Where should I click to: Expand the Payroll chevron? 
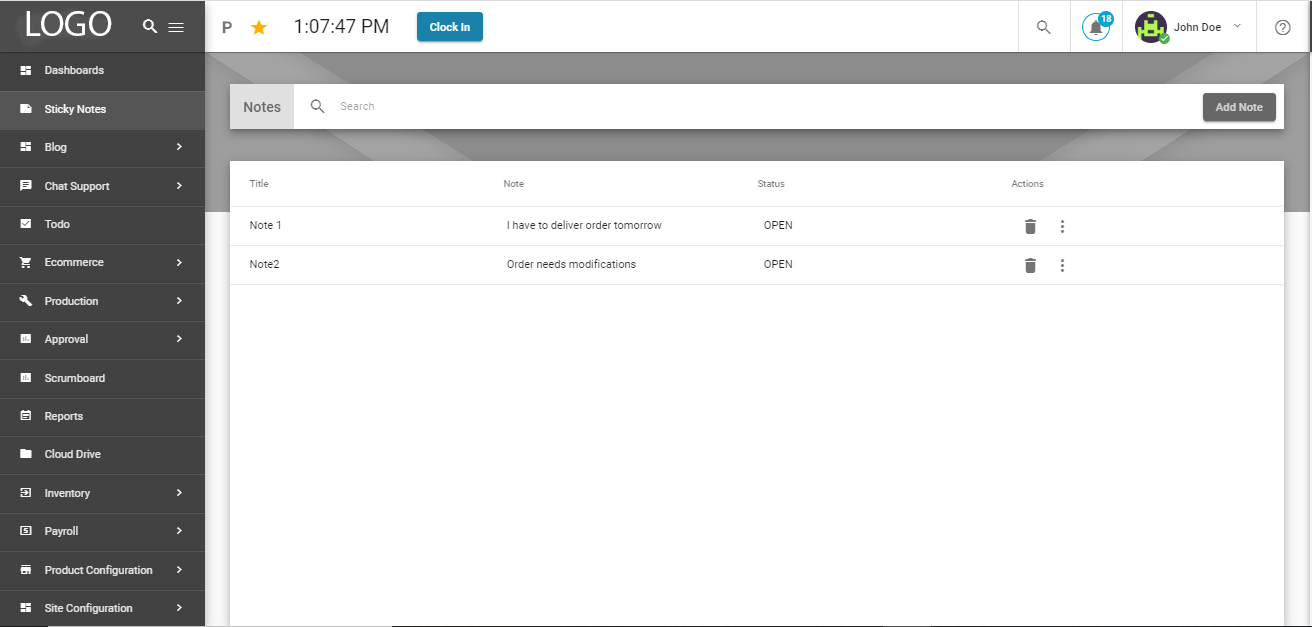tap(179, 531)
